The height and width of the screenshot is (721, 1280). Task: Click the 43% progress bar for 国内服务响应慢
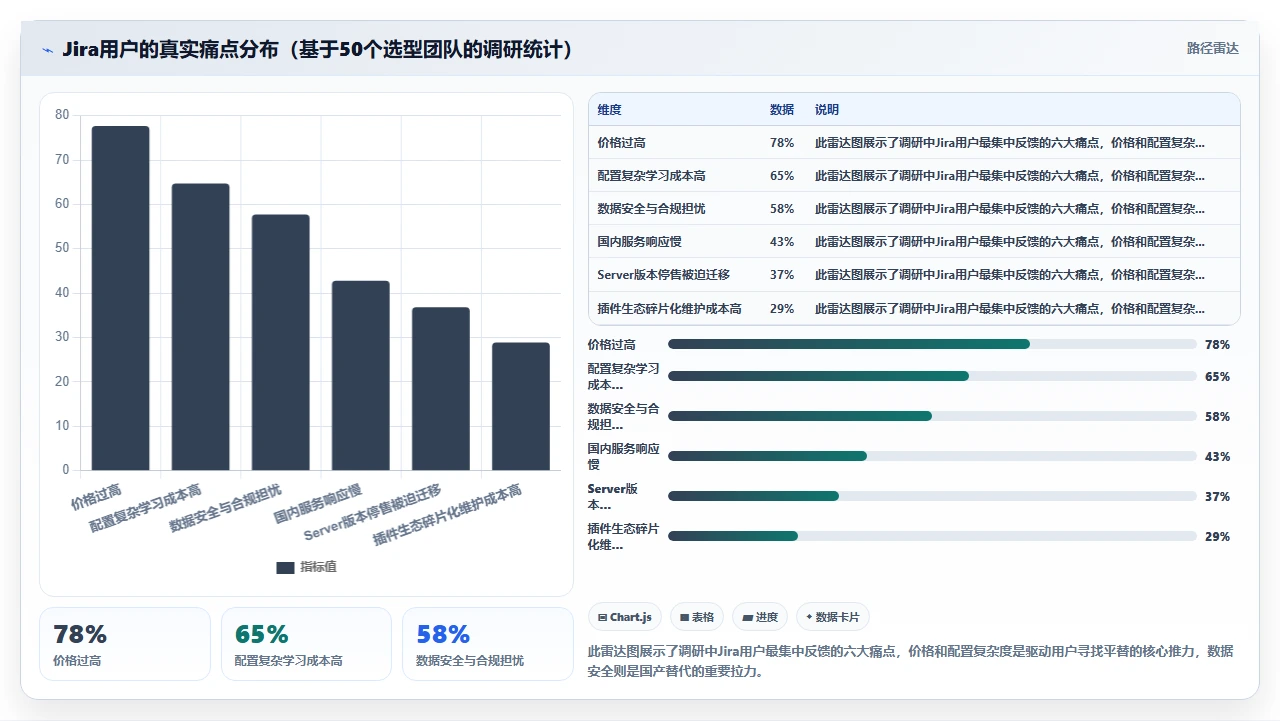tap(932, 456)
